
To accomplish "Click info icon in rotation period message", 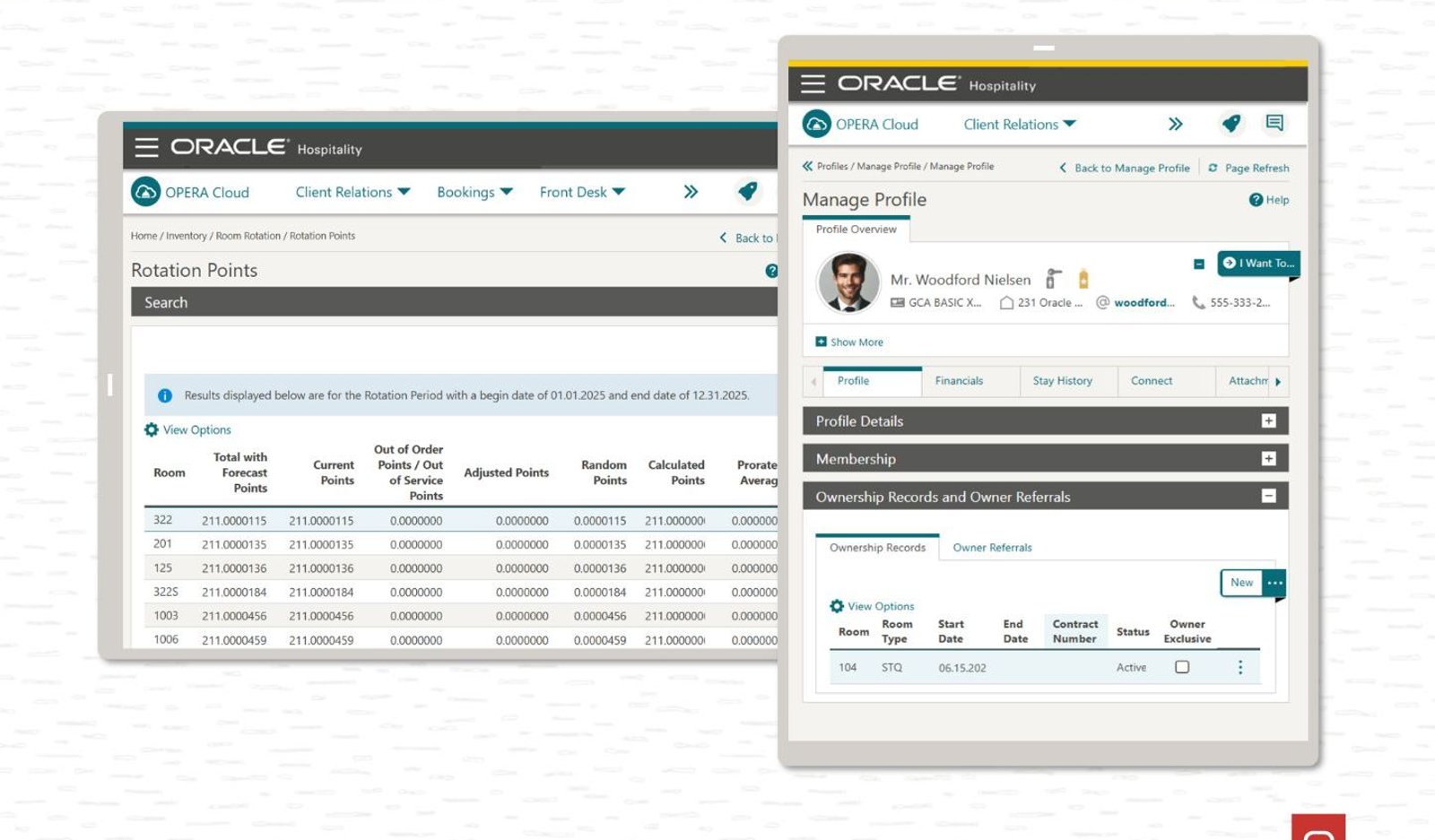I will 165,395.
